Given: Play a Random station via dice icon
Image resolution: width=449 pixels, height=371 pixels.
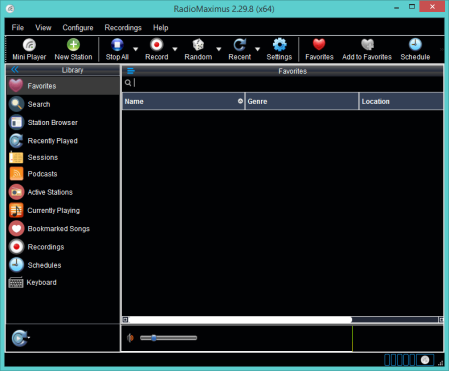Looking at the screenshot, I should pyautogui.click(x=198, y=49).
